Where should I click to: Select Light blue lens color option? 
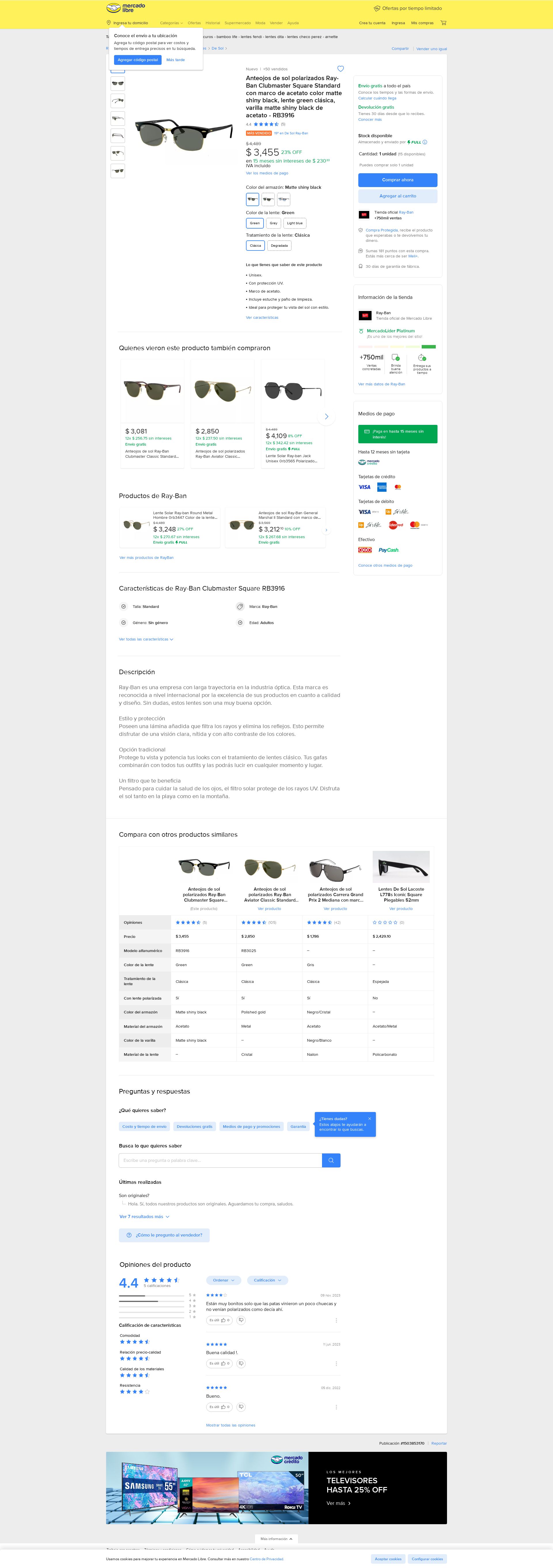click(x=295, y=223)
